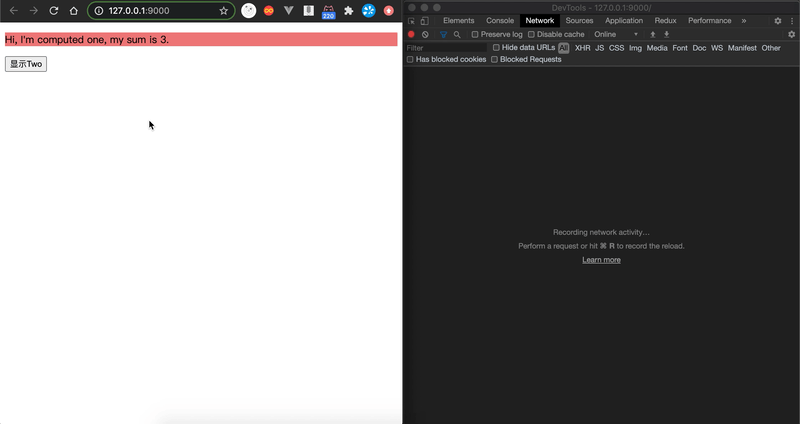Open the browser home page
The height and width of the screenshot is (424, 800).
click(73, 11)
